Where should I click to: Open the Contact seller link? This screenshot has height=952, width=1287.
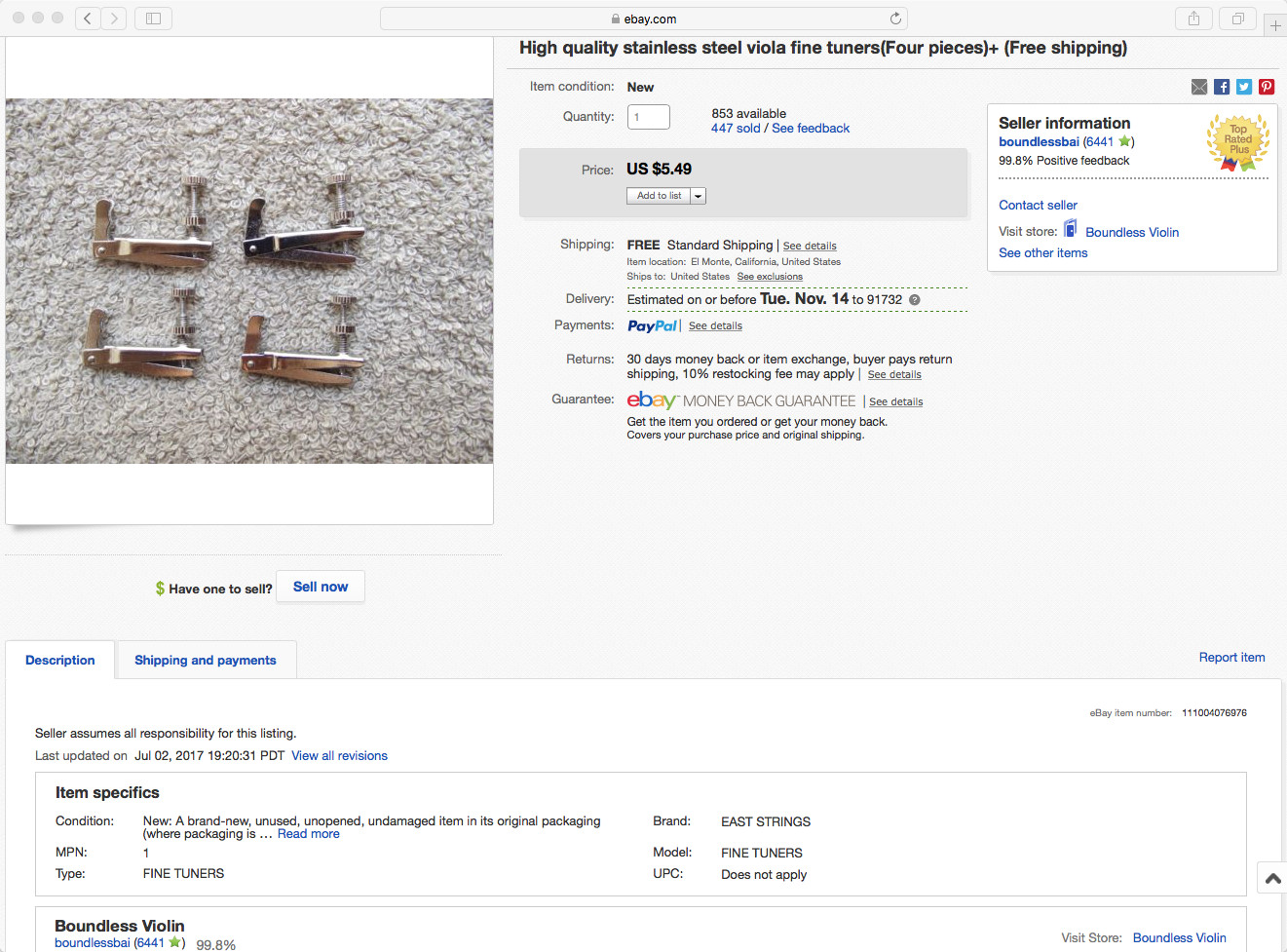coord(1038,205)
